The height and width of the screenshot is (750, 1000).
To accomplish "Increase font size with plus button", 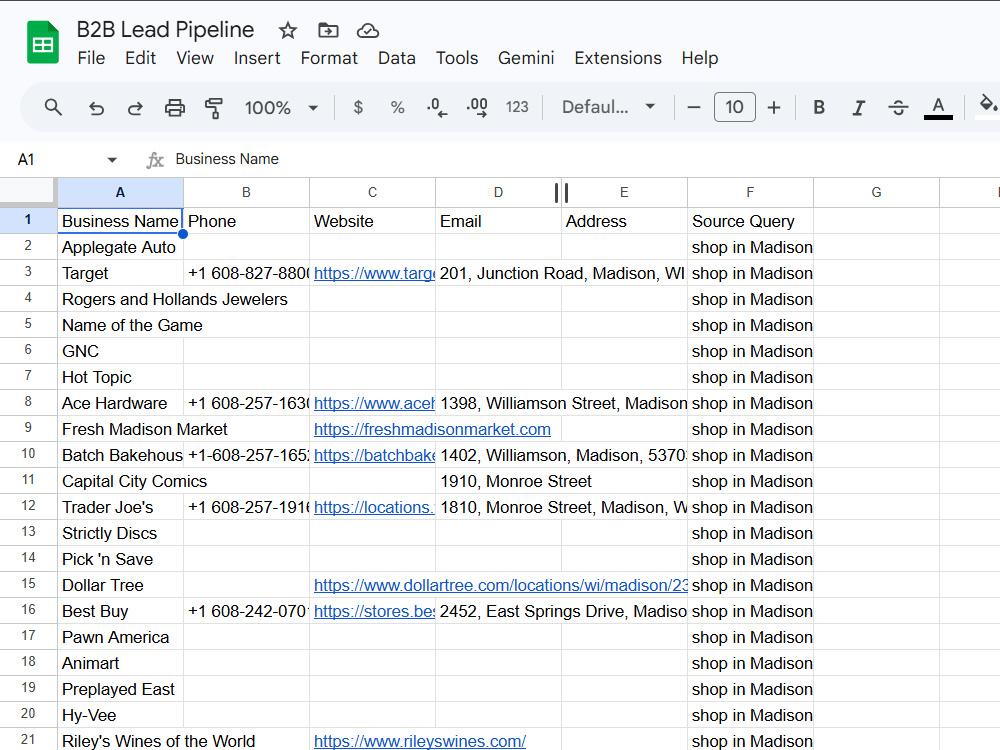I will [774, 107].
